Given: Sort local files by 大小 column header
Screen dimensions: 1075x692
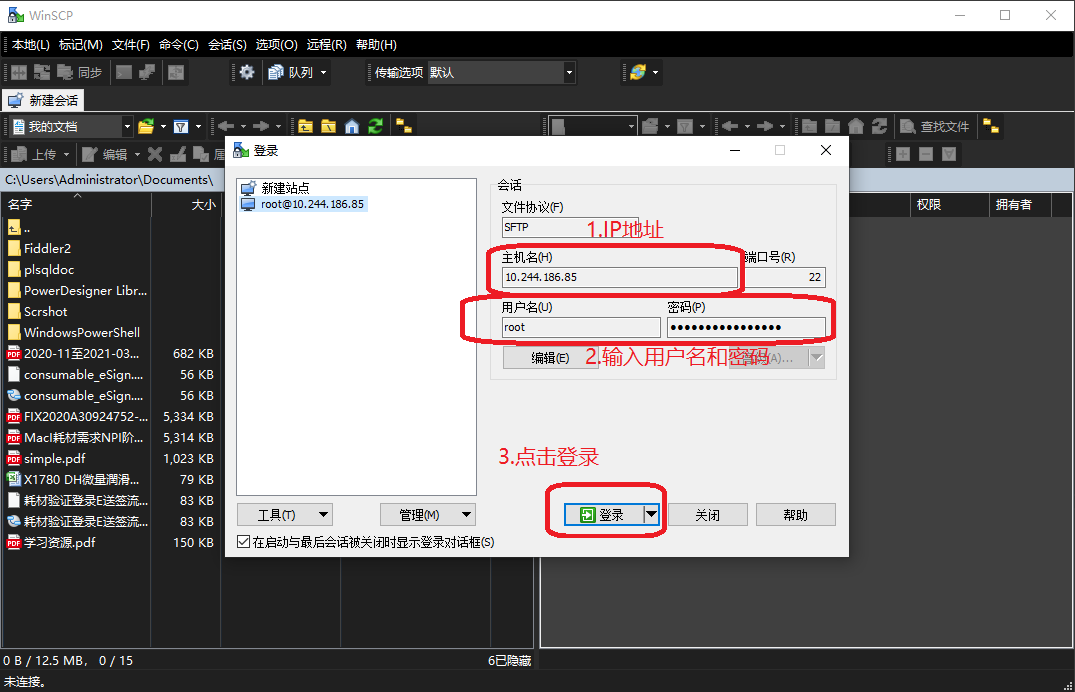Looking at the screenshot, I should [x=186, y=204].
